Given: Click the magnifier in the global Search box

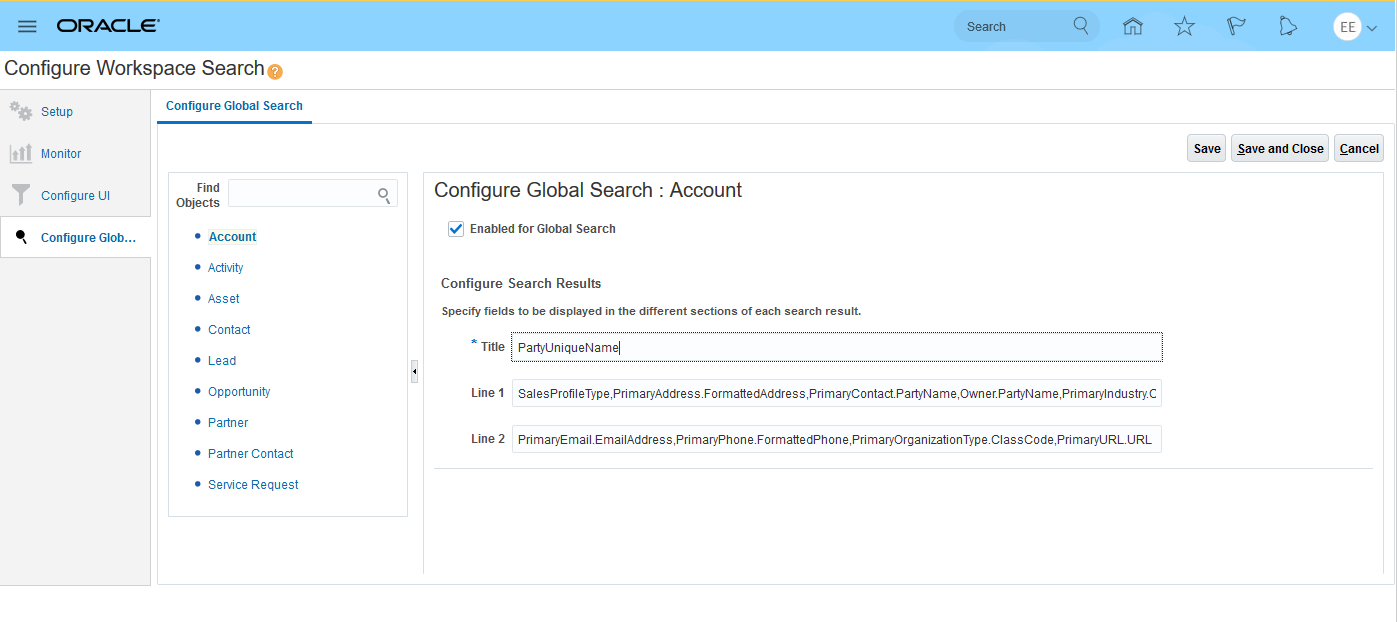Looking at the screenshot, I should coord(1081,26).
